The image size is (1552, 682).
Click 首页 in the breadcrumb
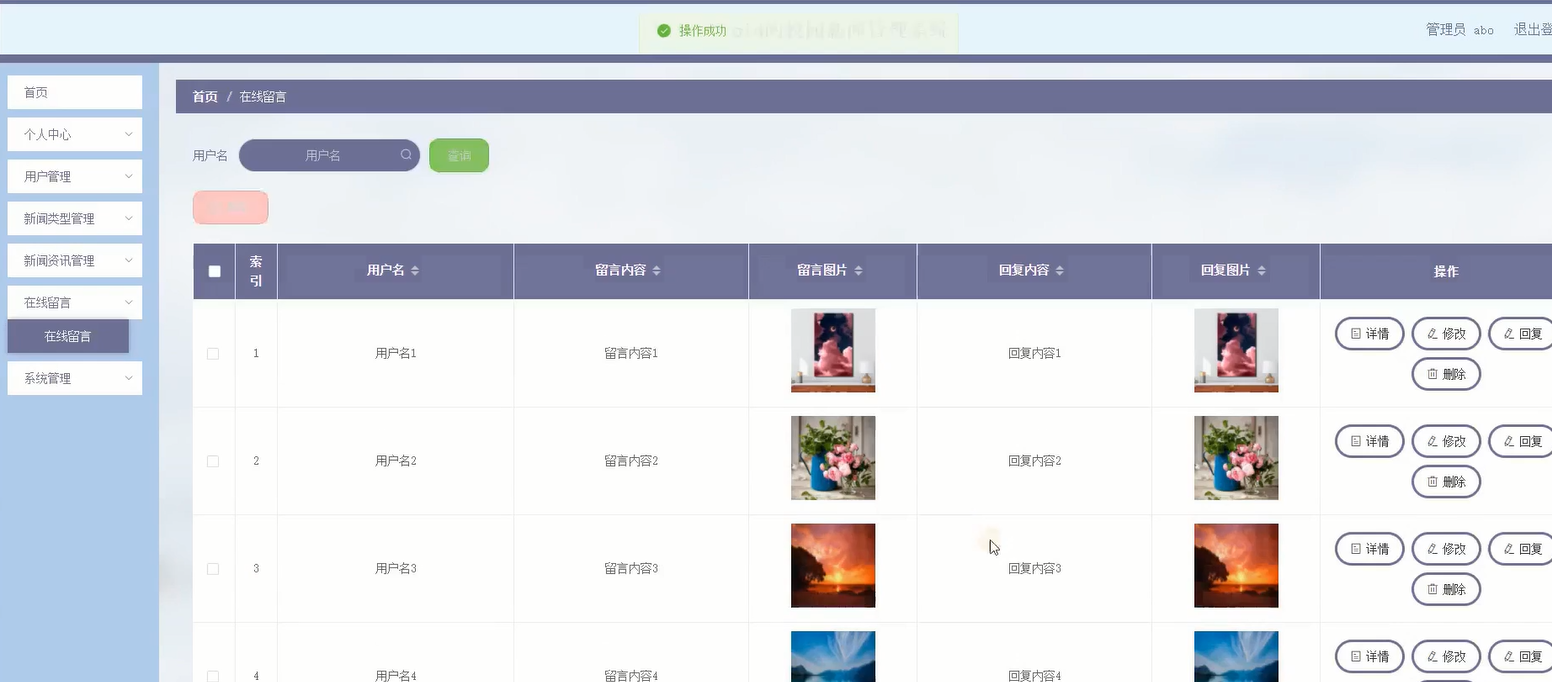click(205, 97)
